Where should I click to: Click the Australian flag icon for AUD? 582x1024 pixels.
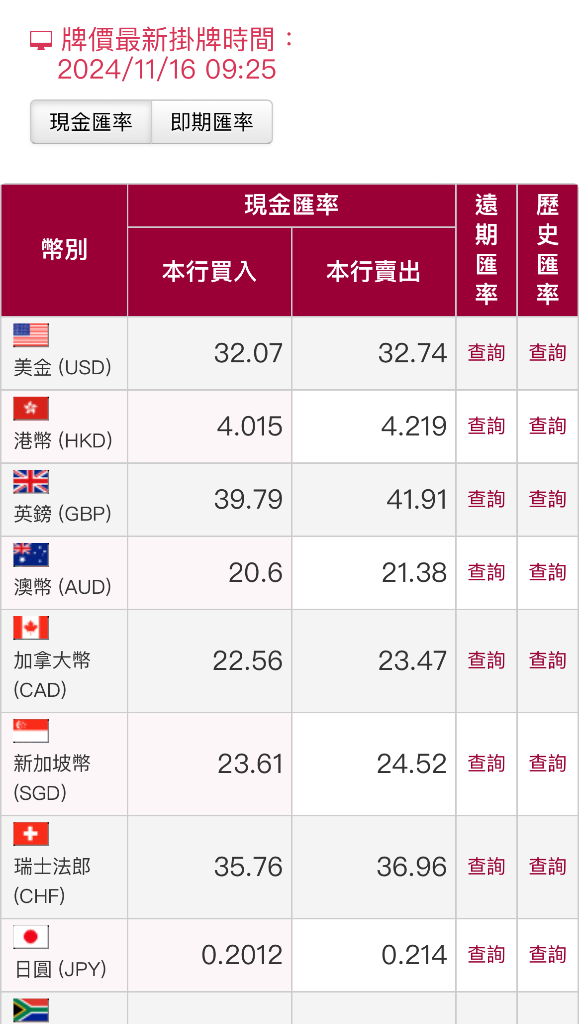[x=31, y=555]
